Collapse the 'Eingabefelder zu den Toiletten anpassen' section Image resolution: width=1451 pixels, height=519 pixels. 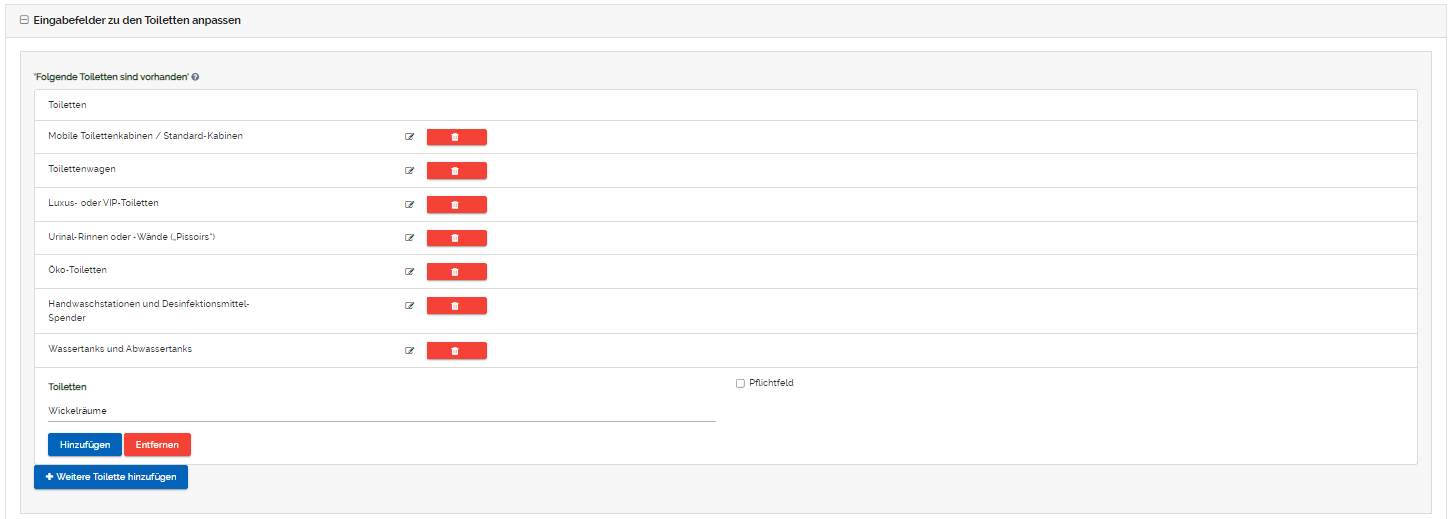pos(24,20)
